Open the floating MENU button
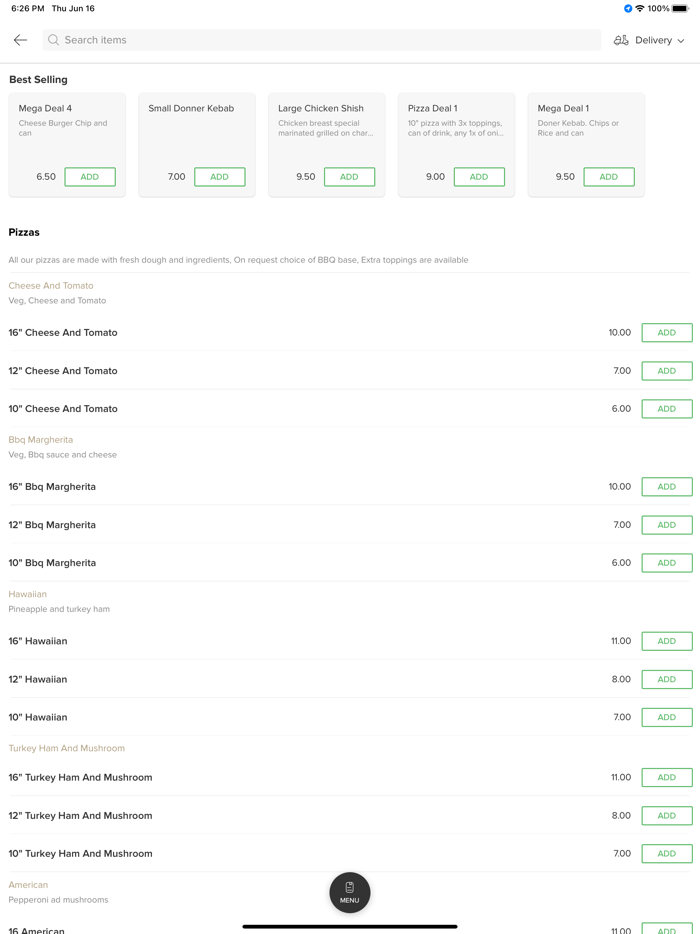This screenshot has height=934, width=700. [x=349, y=892]
